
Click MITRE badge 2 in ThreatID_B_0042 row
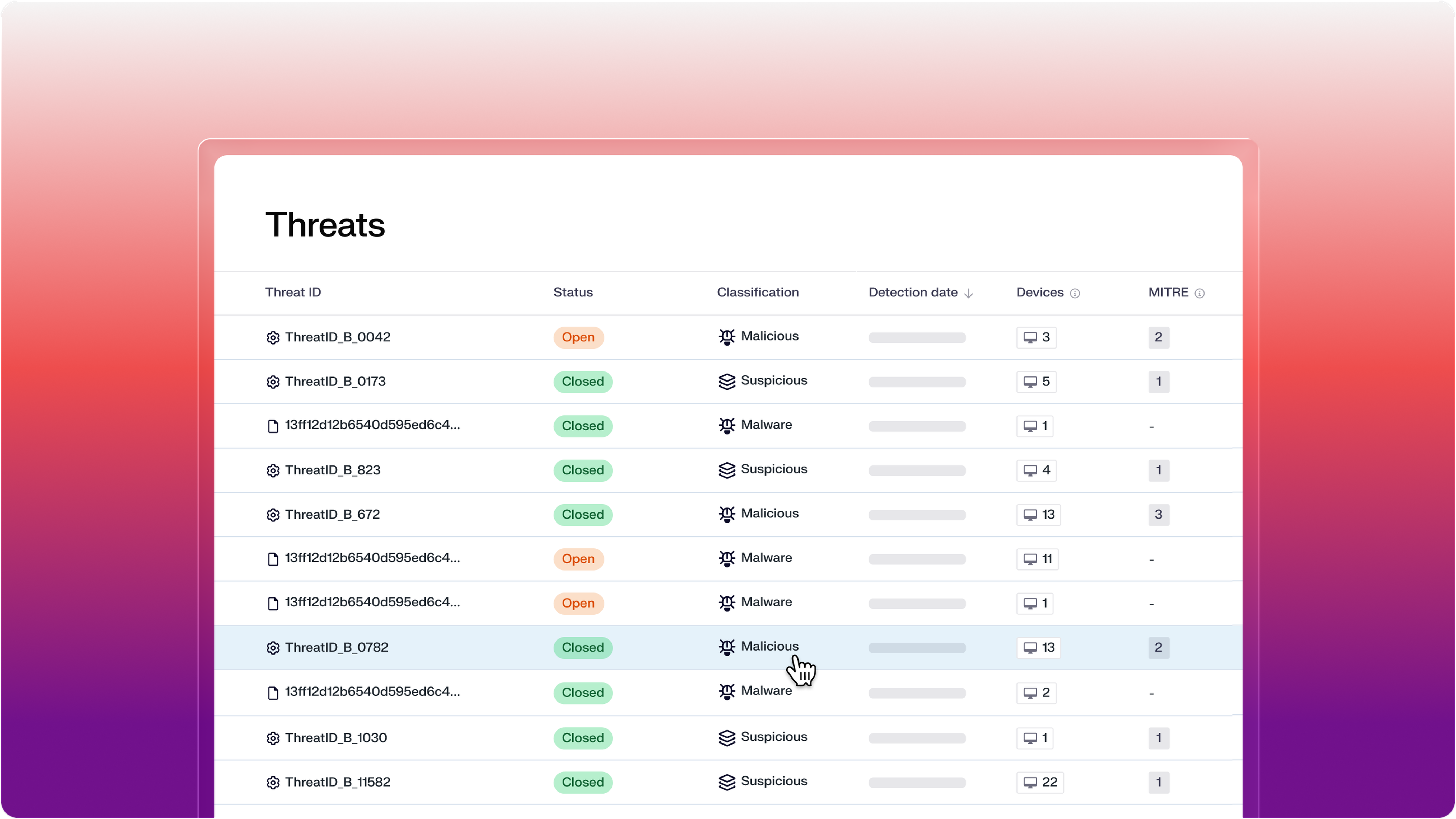click(1158, 337)
